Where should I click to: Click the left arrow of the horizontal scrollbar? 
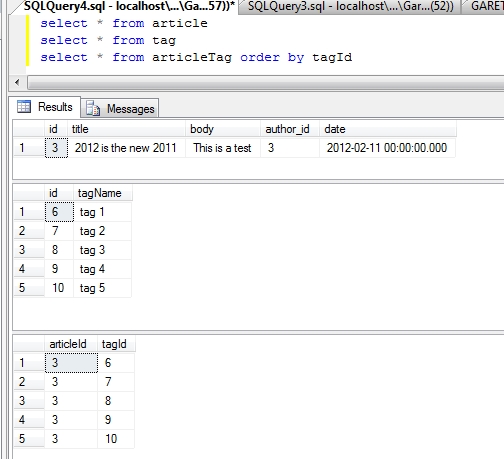click(x=17, y=82)
